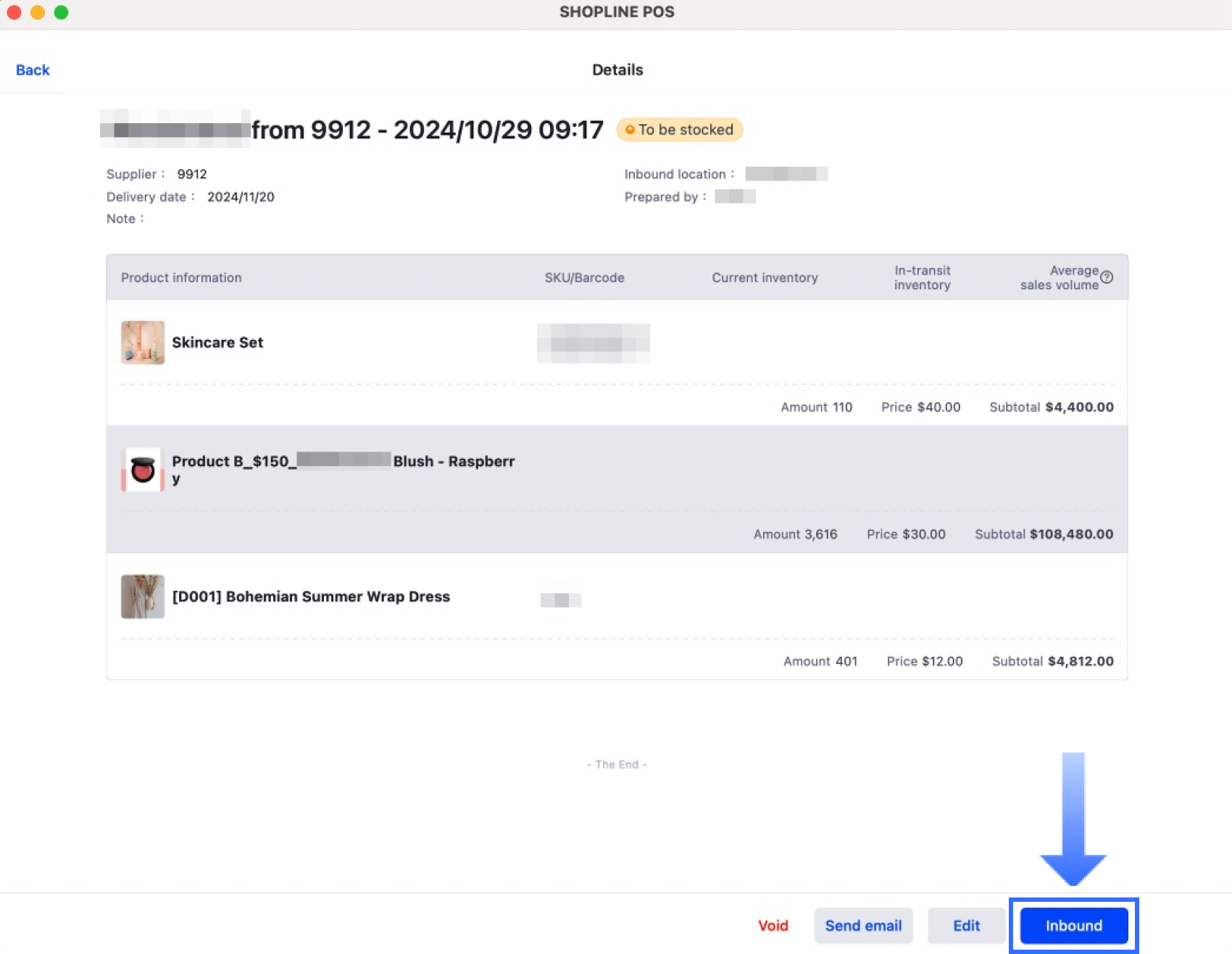Void this purchase order
Image resolution: width=1232 pixels, height=954 pixels.
tap(773, 926)
